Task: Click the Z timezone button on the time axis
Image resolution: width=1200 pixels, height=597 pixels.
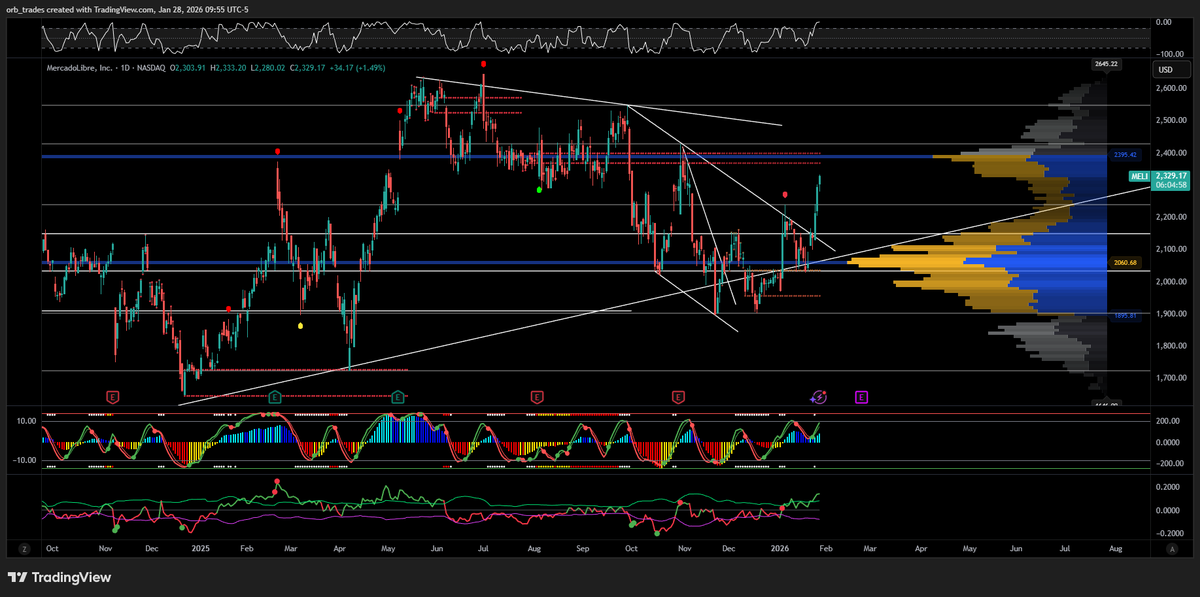Action: pyautogui.click(x=22, y=549)
